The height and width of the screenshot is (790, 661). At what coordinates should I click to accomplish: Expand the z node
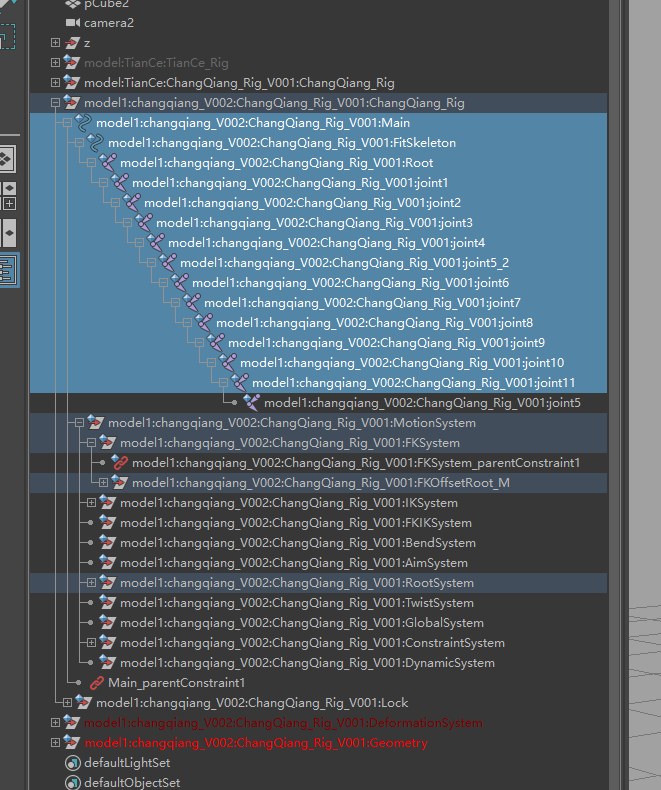[55, 43]
